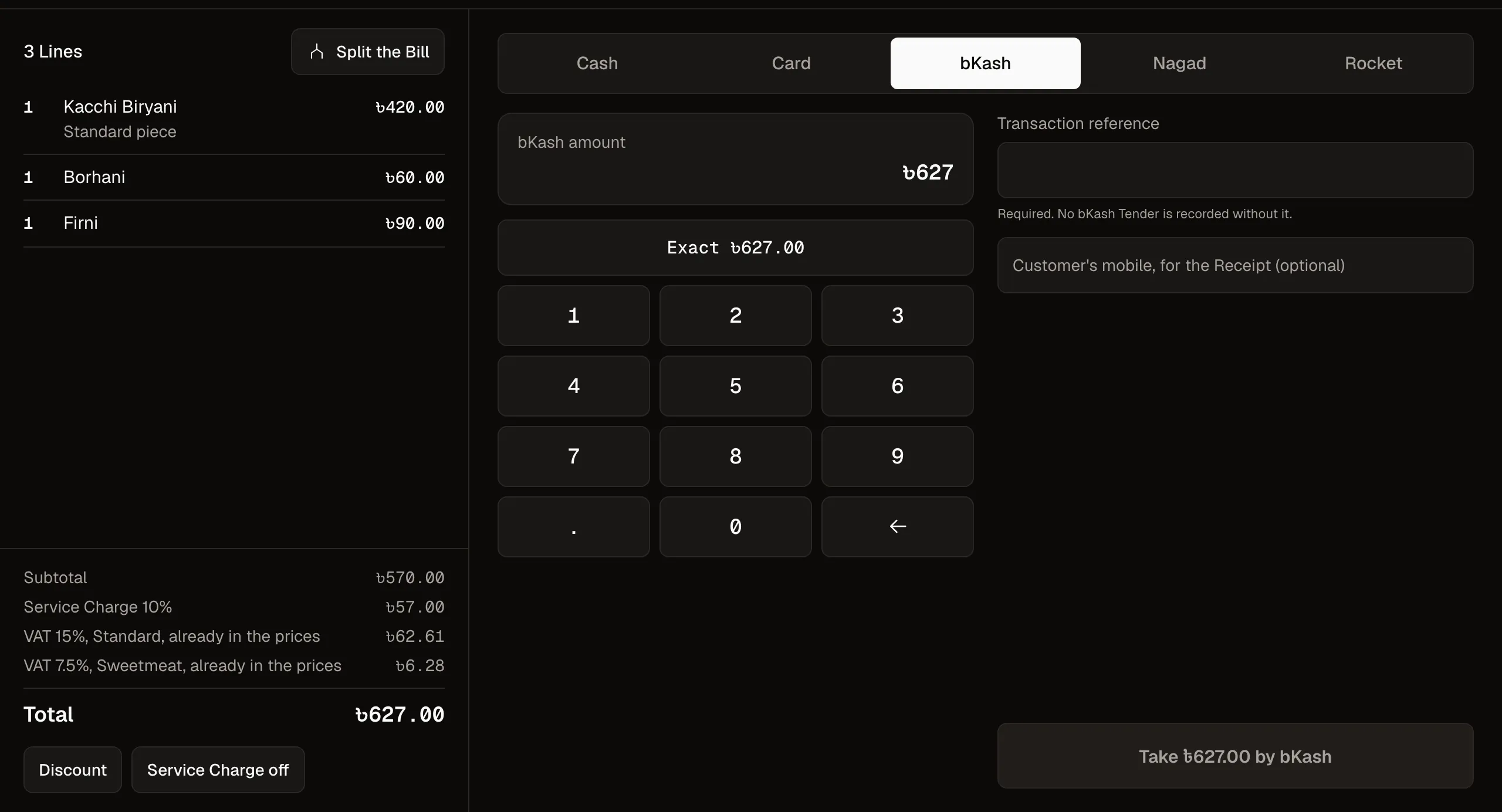This screenshot has height=812, width=1502.
Task: Tap keypad digit 5
Action: tap(736, 386)
